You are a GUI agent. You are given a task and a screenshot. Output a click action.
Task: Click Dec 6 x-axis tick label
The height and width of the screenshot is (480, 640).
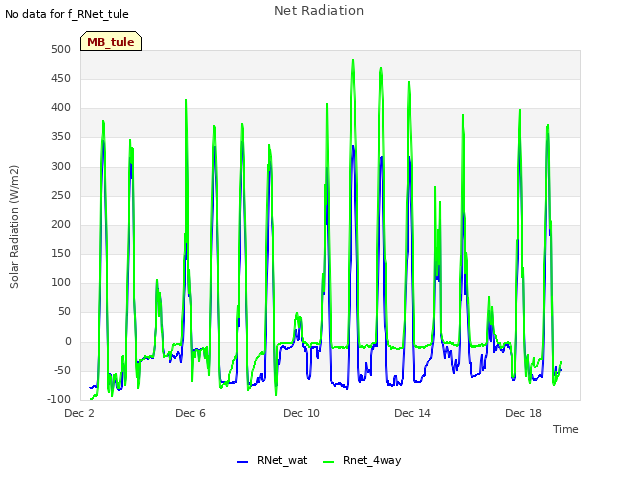(x=190, y=413)
